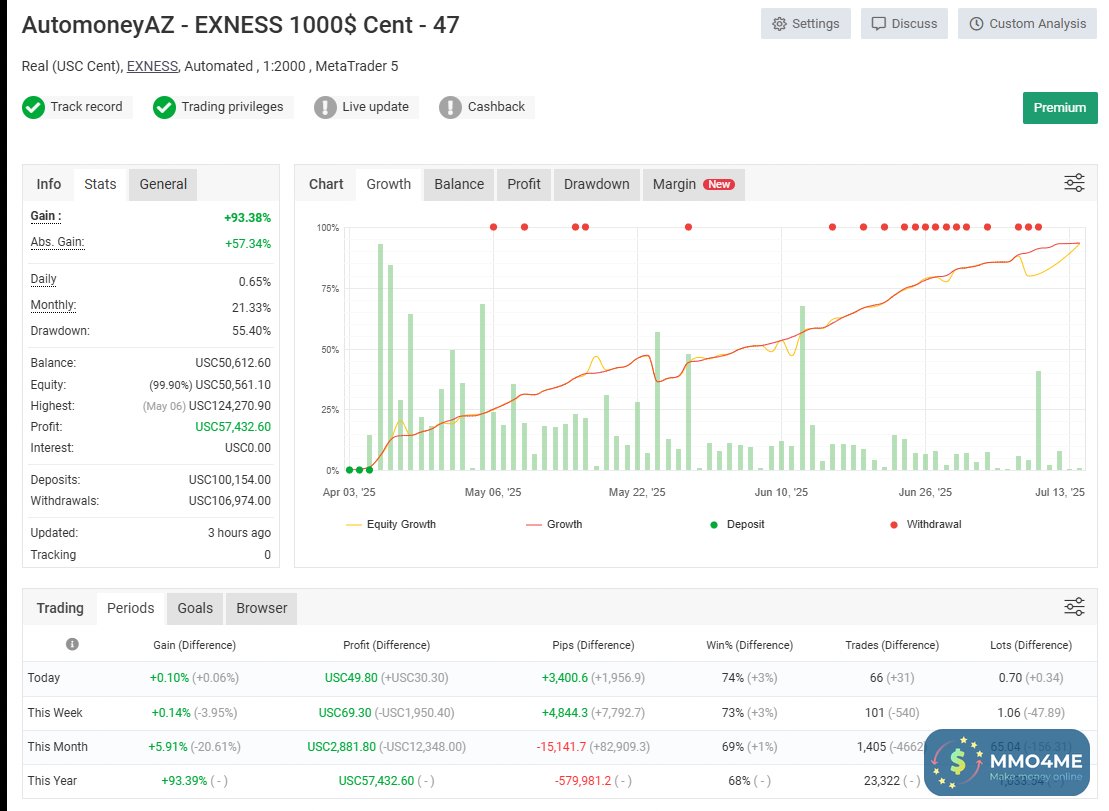The image size is (1109, 811).
Task: Click the Trades (Difference) column header
Action: (892, 646)
